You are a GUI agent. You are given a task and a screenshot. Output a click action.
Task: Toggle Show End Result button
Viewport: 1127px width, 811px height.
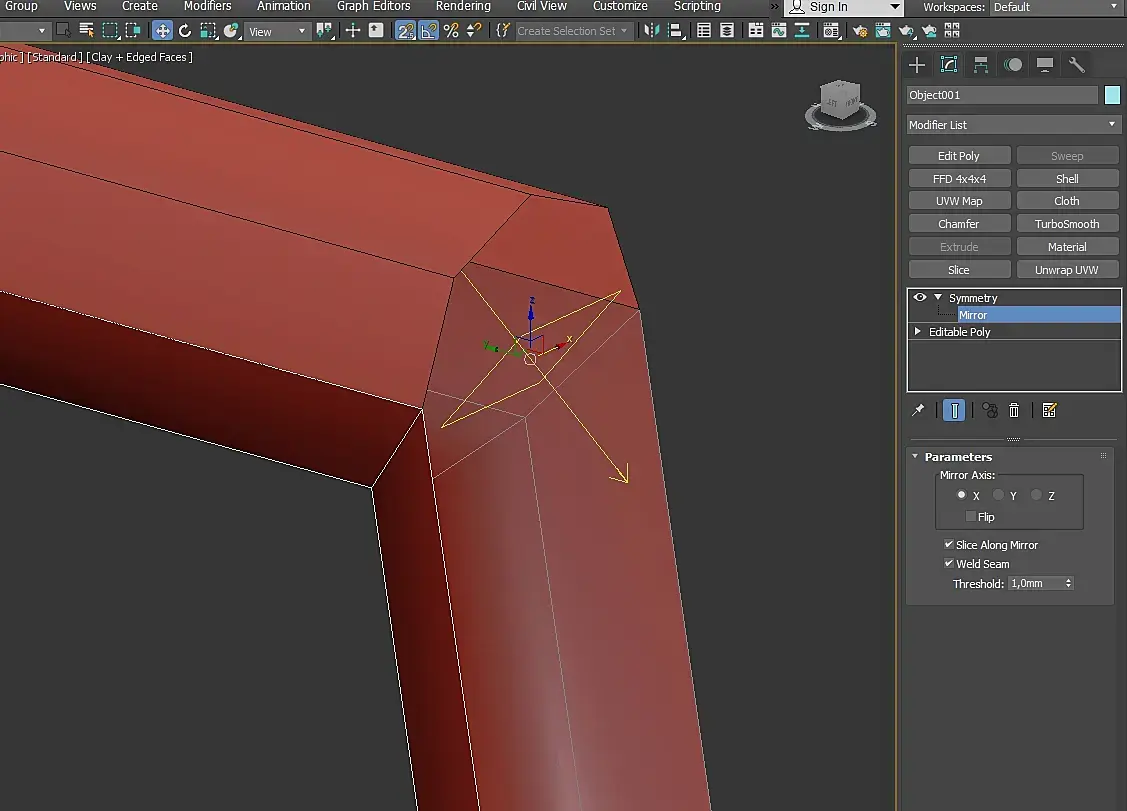pos(954,410)
